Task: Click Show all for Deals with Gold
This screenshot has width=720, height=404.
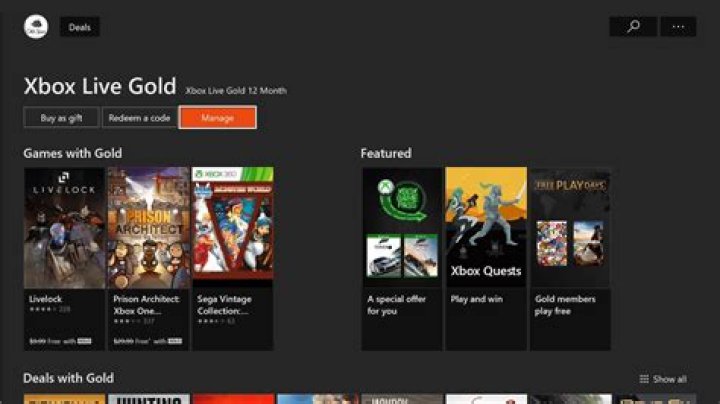Action: (669, 379)
